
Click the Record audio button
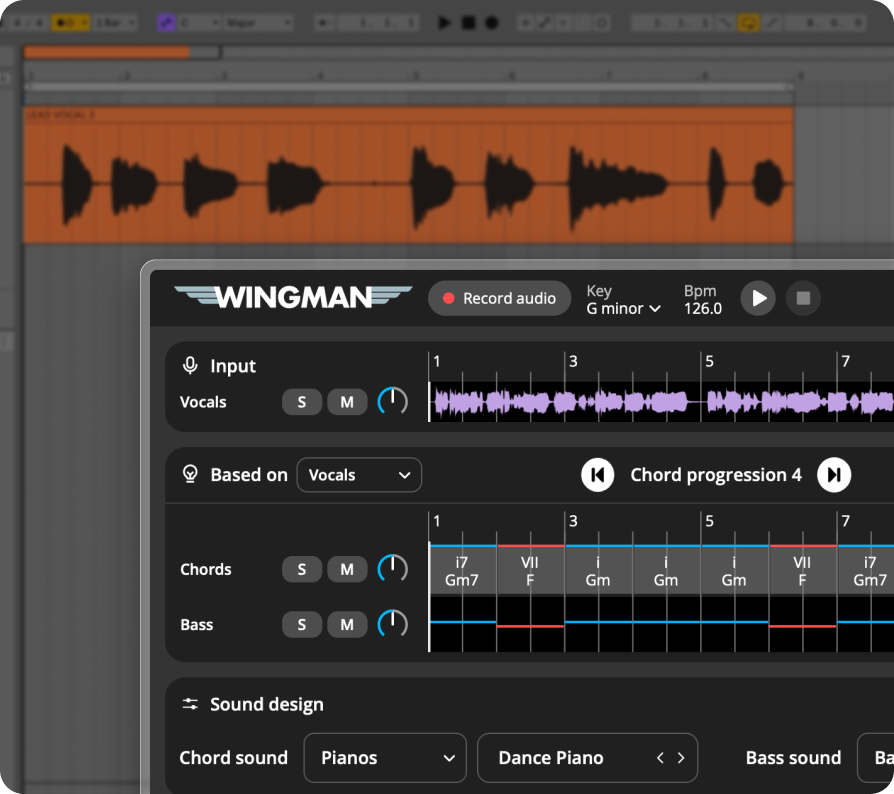(499, 298)
